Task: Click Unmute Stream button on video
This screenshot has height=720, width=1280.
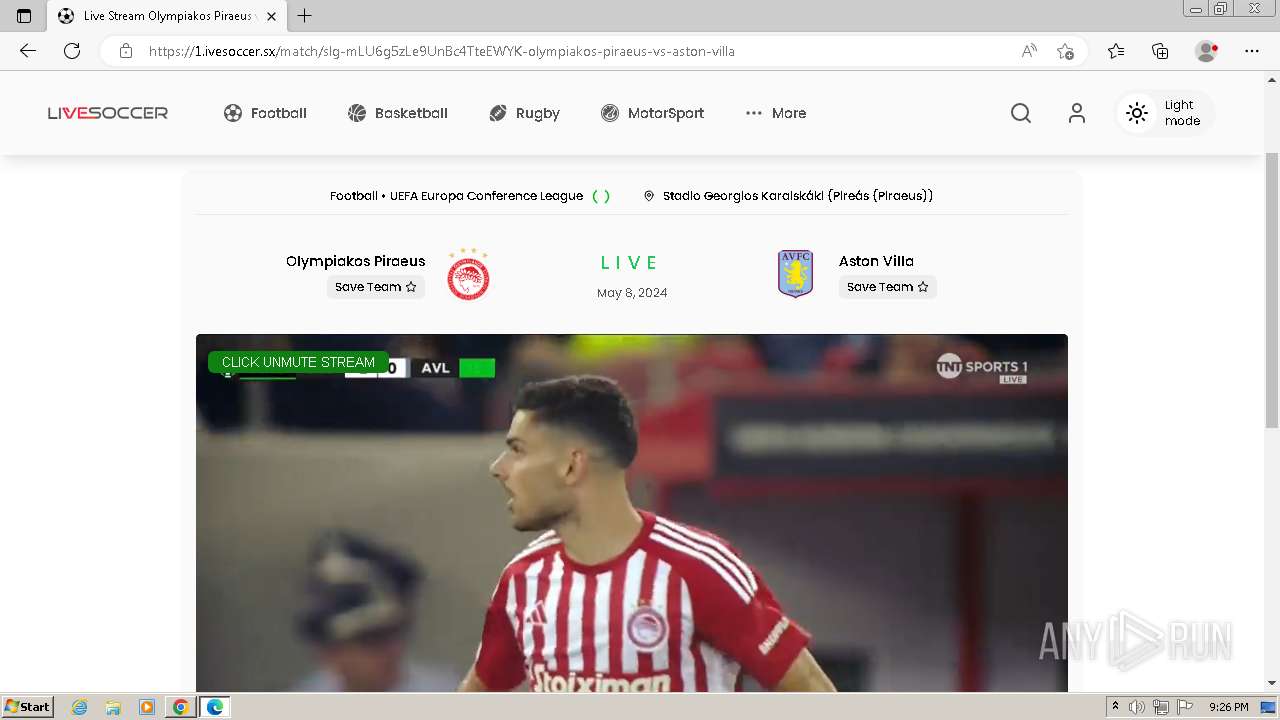Action: [x=298, y=362]
